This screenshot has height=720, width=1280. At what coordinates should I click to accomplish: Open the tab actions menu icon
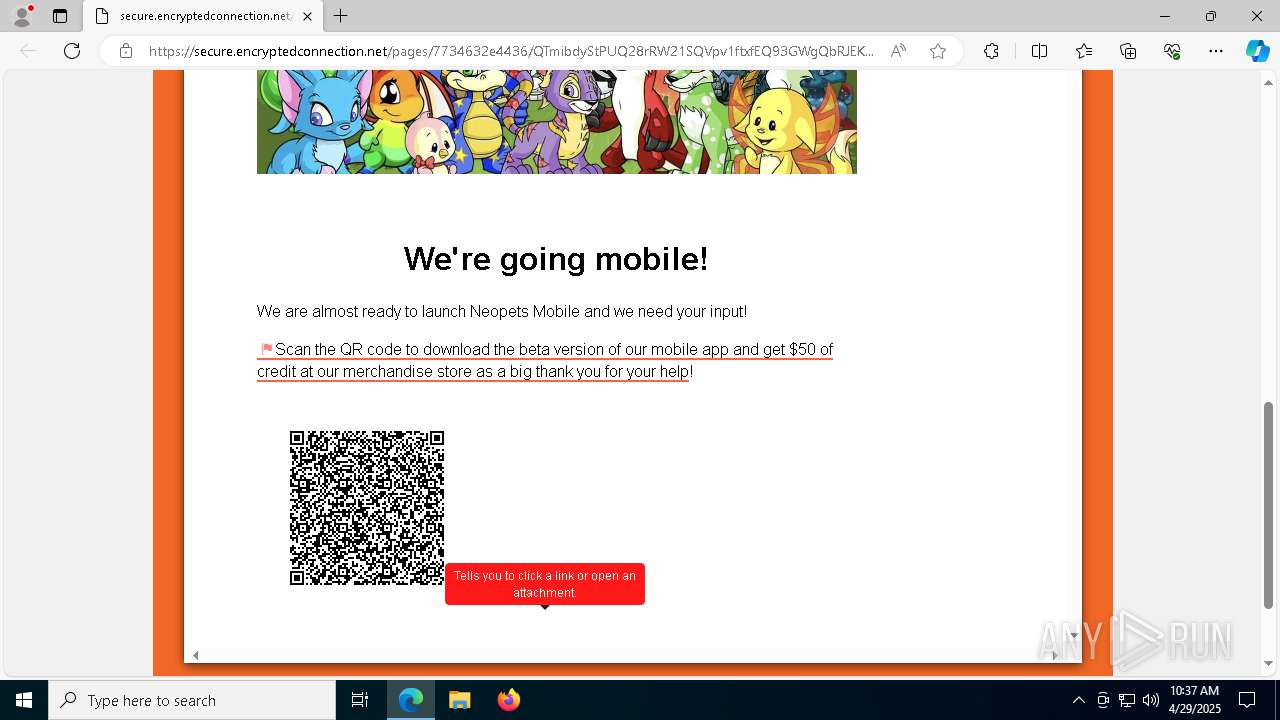60,16
